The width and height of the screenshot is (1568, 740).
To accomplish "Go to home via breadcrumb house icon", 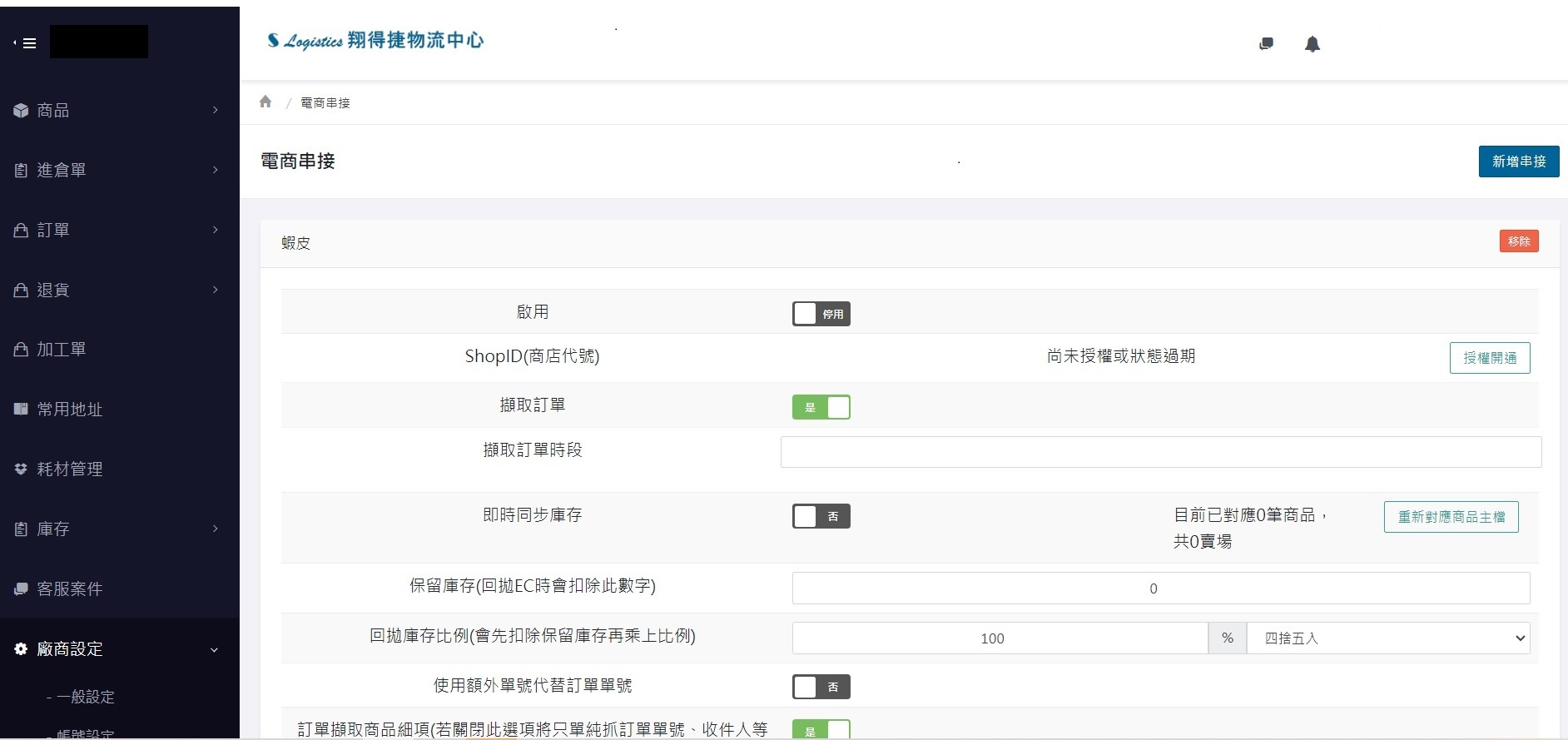I will click(265, 102).
